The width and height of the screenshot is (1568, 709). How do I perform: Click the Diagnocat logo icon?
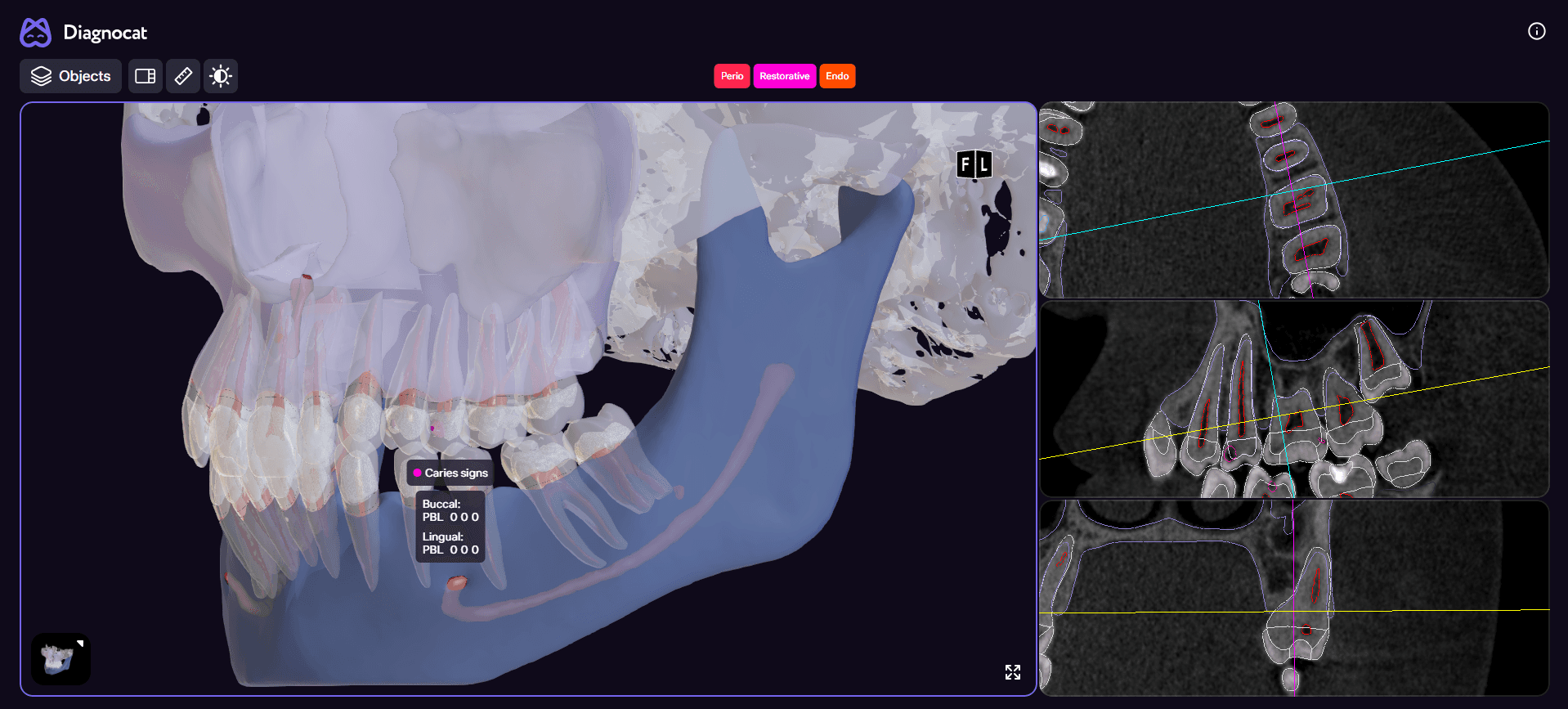35,33
